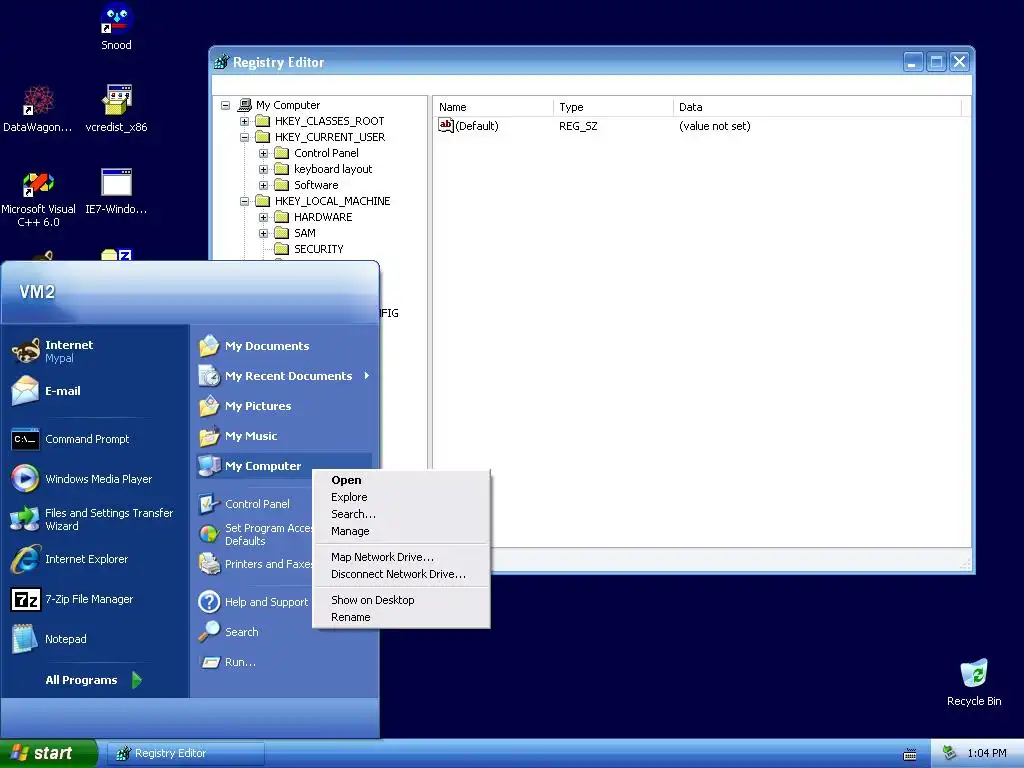Select (Default) value row
The height and width of the screenshot is (768, 1024).
pos(469,125)
